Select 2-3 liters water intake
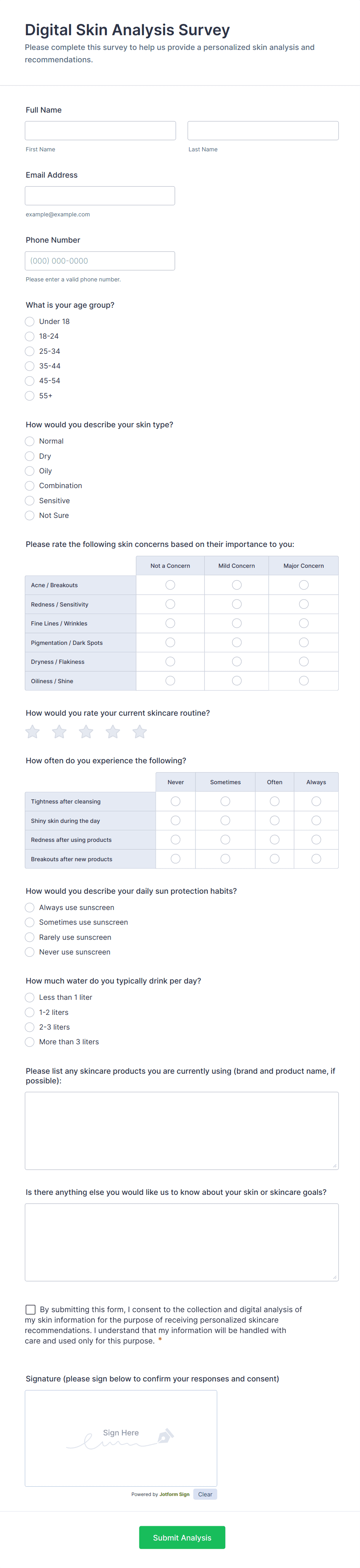 point(30,1027)
